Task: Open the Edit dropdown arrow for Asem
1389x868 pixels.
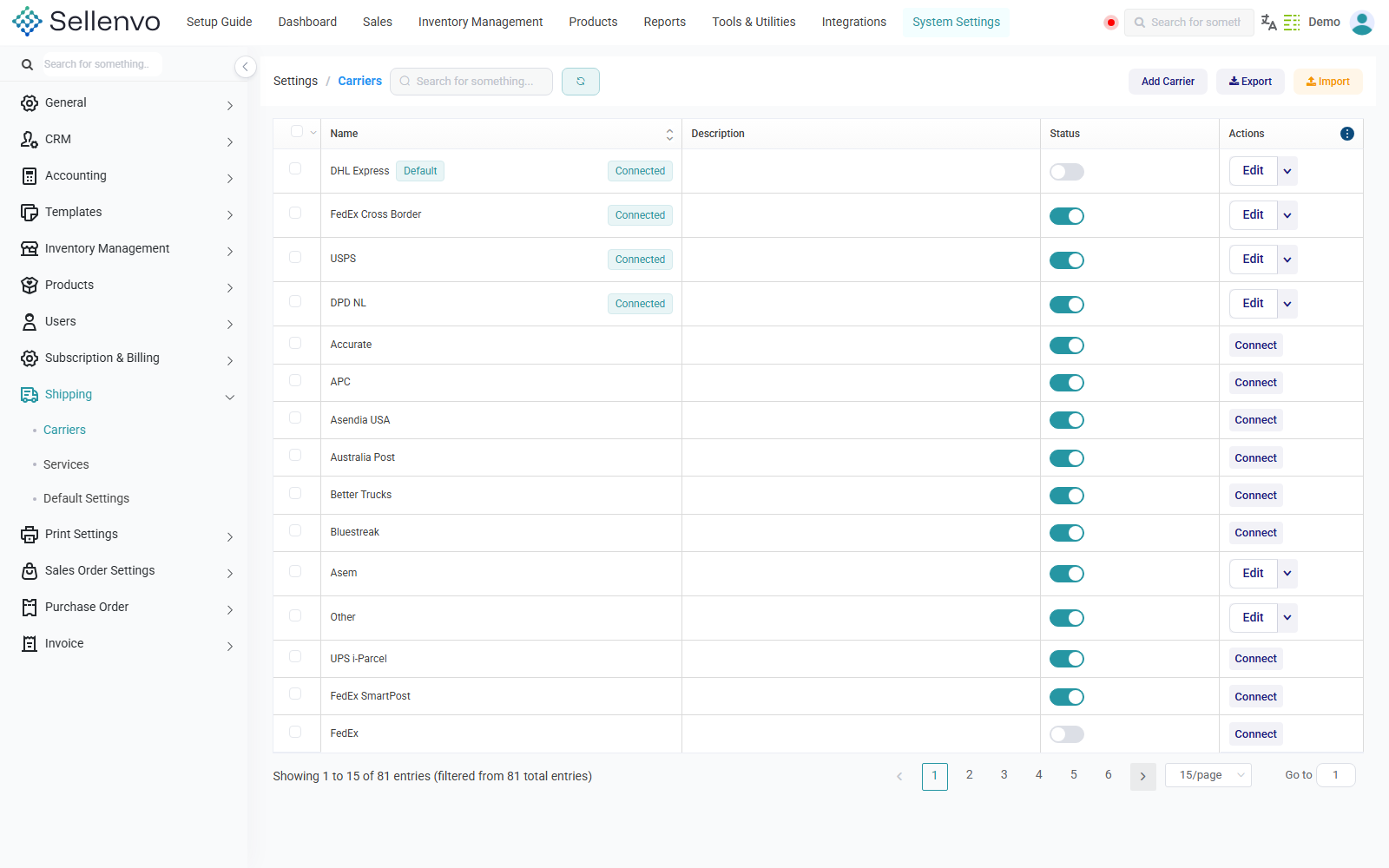Action: tap(1287, 574)
